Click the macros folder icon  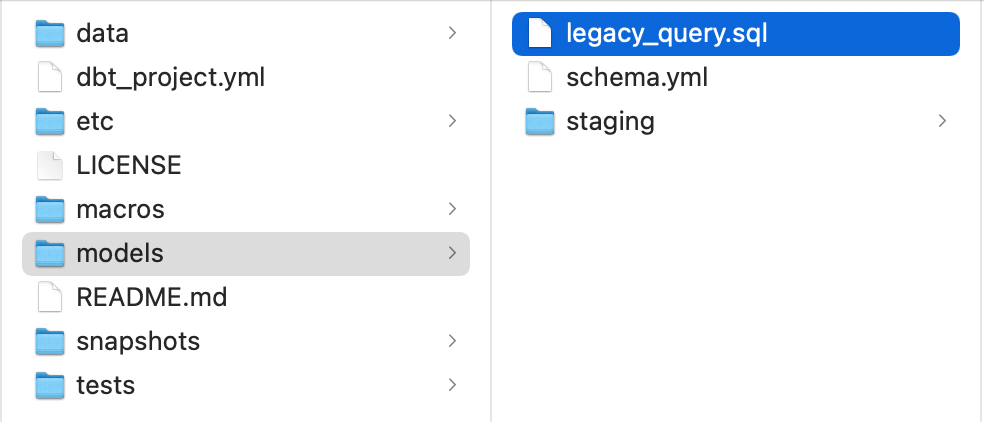[x=49, y=210]
